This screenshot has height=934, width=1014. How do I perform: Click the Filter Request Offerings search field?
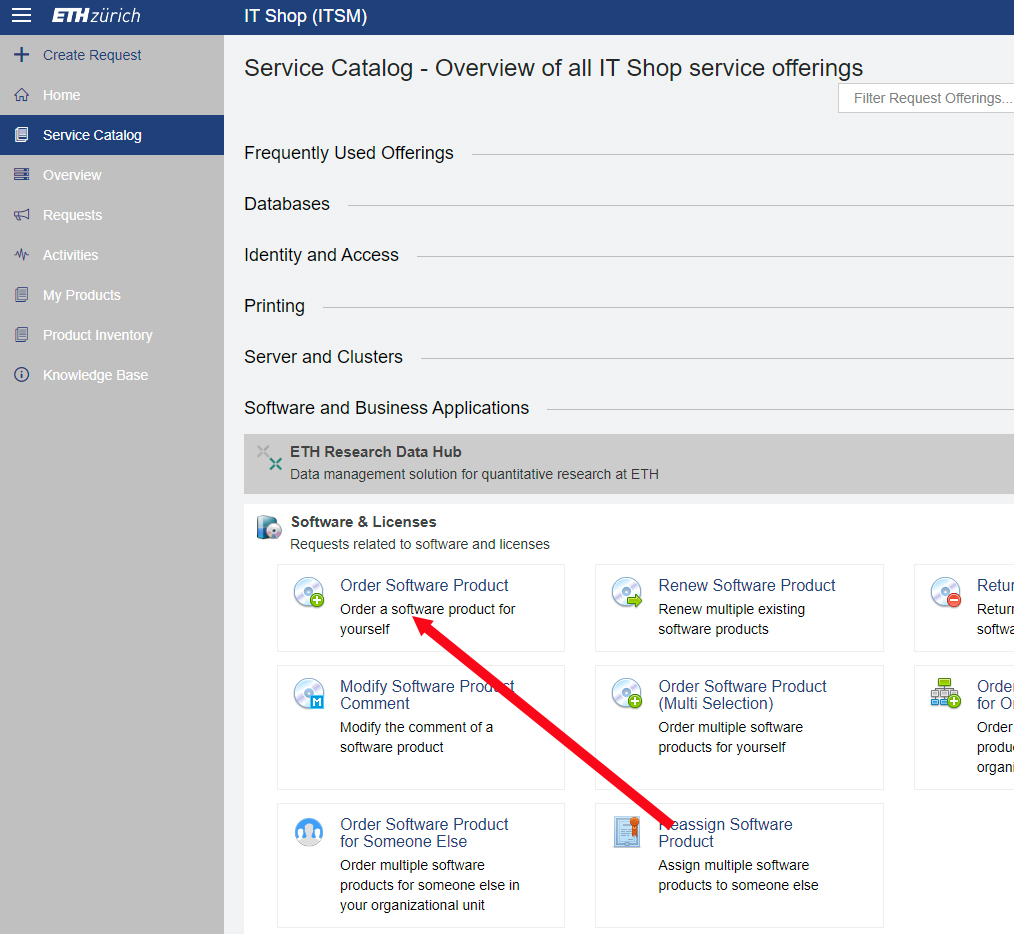tap(926, 98)
